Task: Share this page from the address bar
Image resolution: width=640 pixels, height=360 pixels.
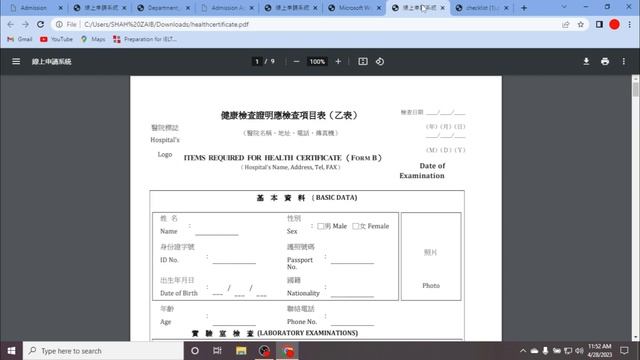Action: pyautogui.click(x=566, y=24)
